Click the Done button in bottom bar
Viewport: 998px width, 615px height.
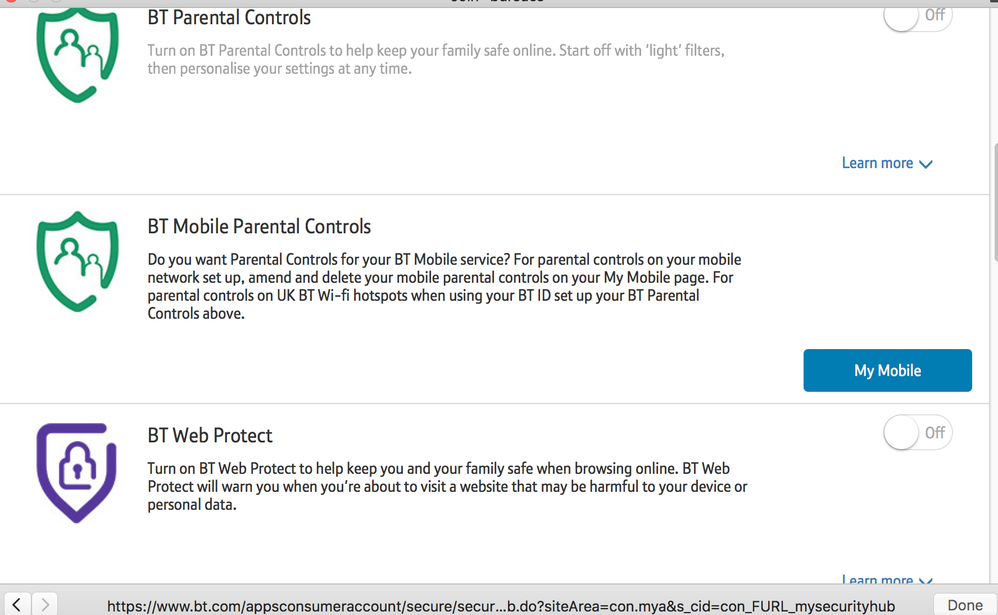964,605
